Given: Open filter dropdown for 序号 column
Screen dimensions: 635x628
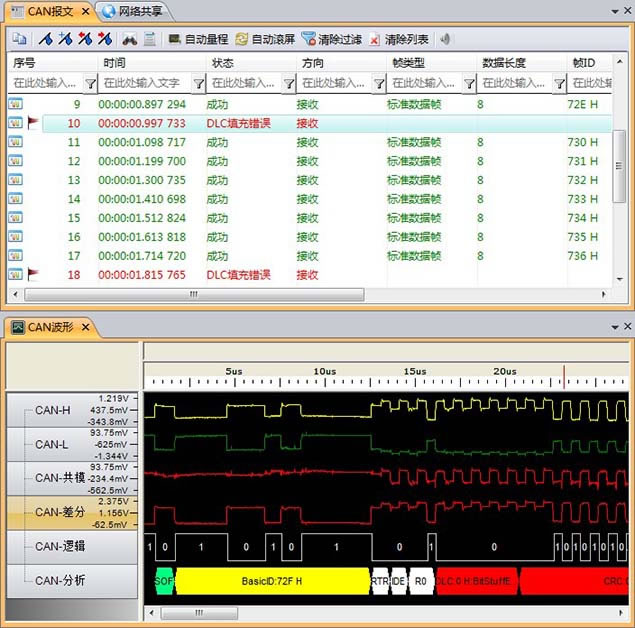Looking at the screenshot, I should 90,84.
